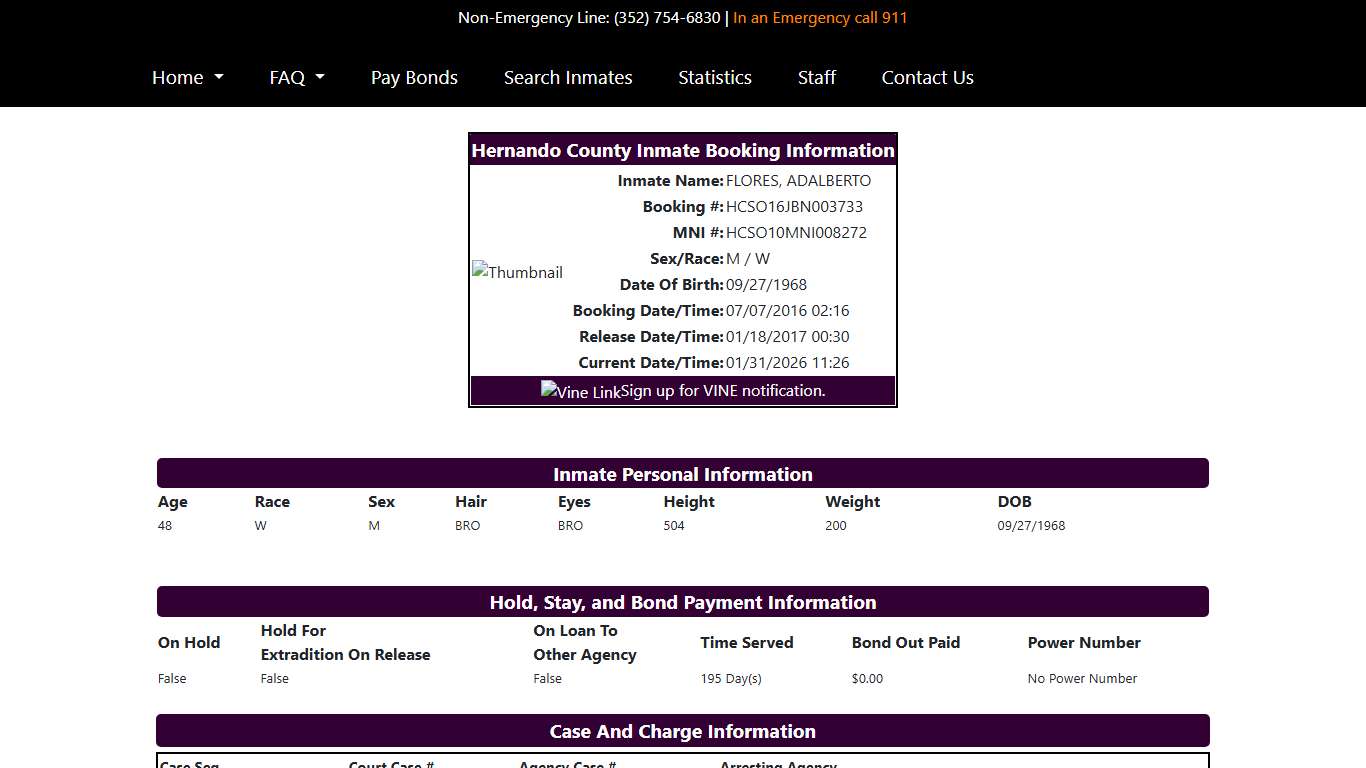Viewport: 1366px width, 768px height.
Task: Click the Hold, Stay, and Bond Payment header
Action: pyautogui.click(x=683, y=601)
